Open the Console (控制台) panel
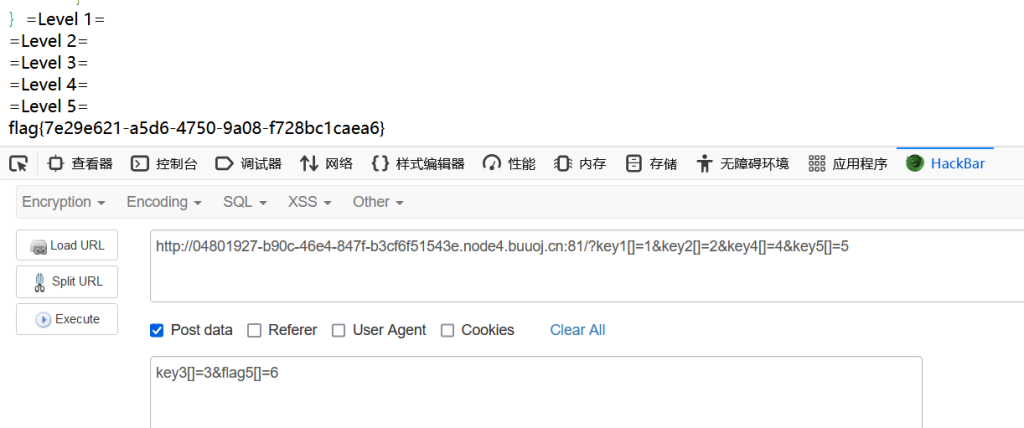This screenshot has width=1024, height=428. 164,163
